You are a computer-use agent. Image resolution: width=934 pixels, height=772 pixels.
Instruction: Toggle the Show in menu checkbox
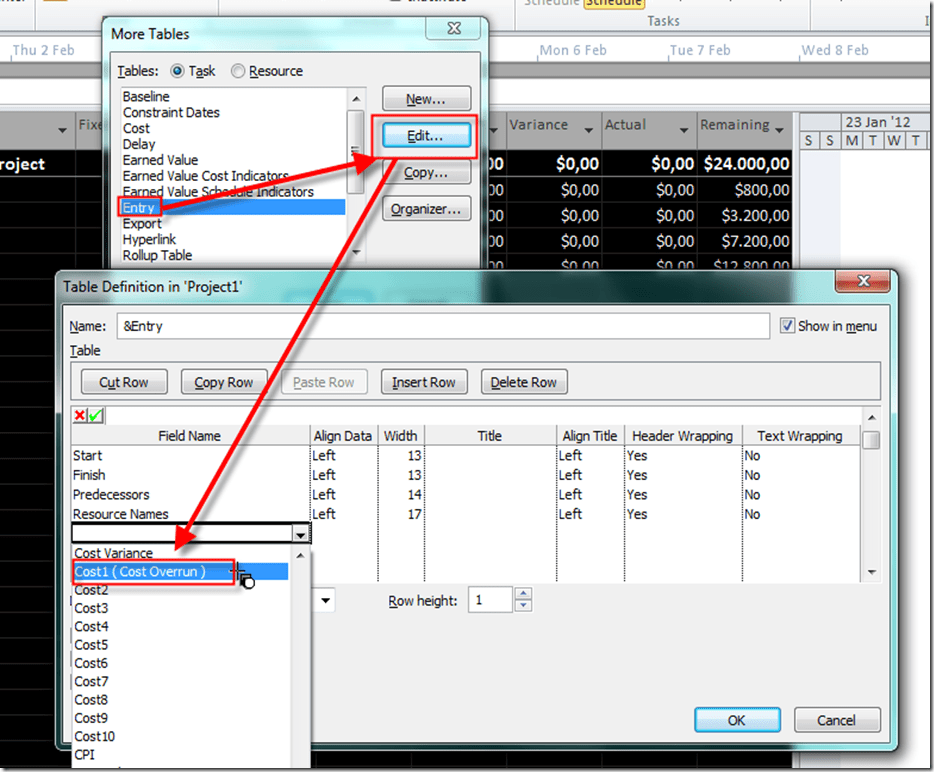787,326
